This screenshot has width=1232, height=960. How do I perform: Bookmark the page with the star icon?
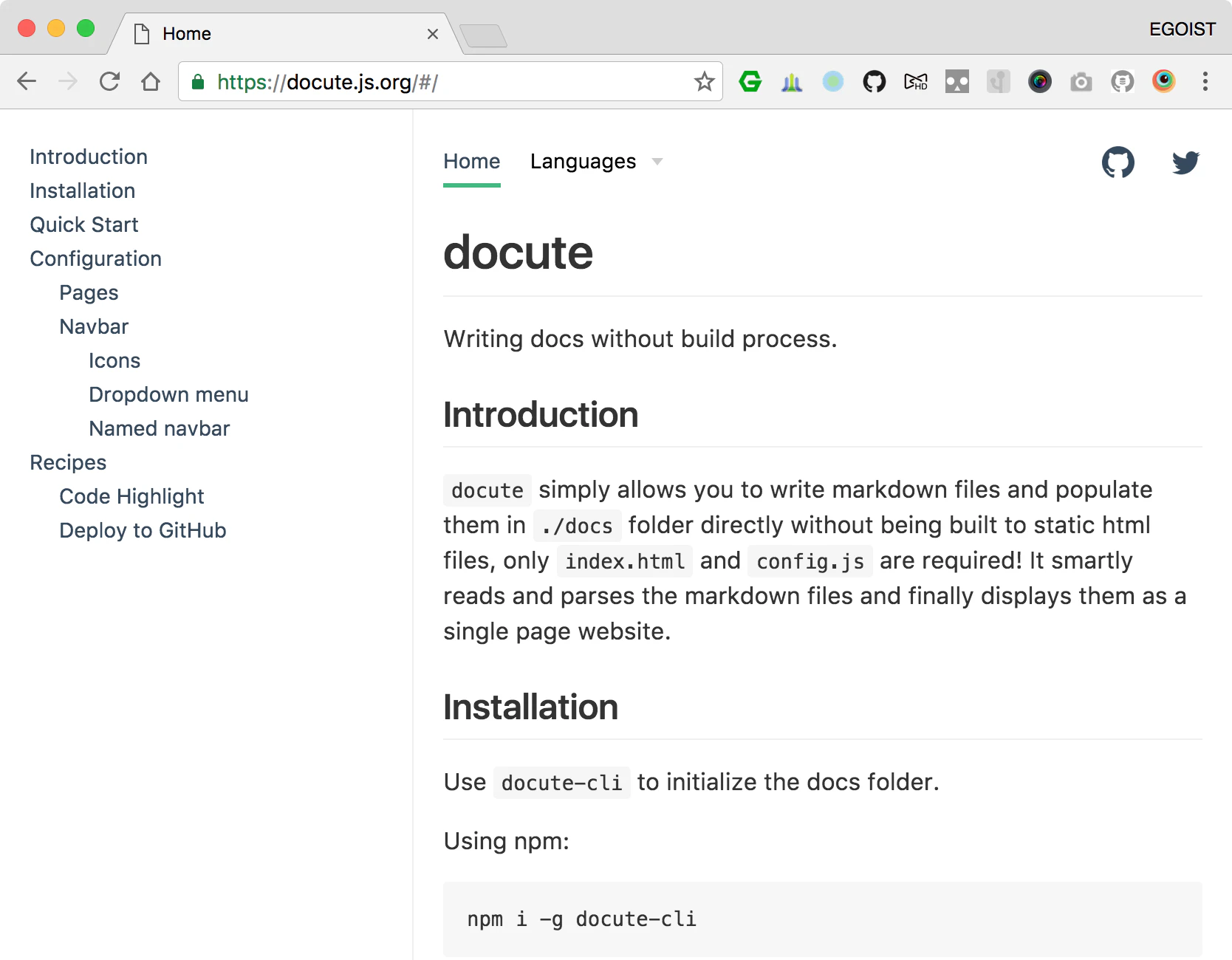click(x=704, y=81)
